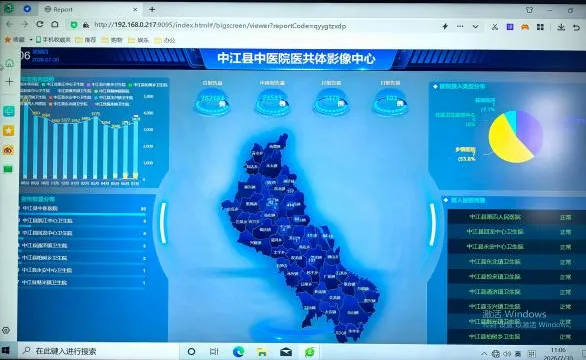Expand the system tray hidden icons chevron
Viewport: 586px width, 360px height.
[x=484, y=353]
